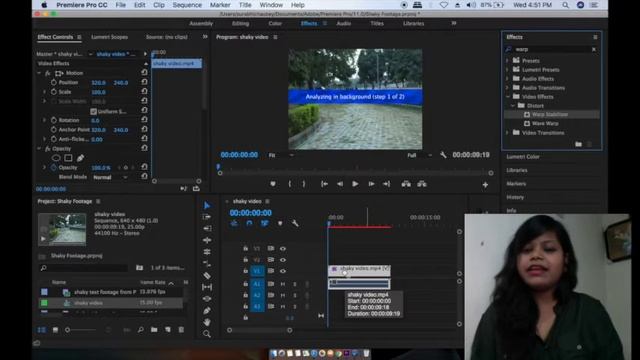Select the Rolling Edit tool

207,240
